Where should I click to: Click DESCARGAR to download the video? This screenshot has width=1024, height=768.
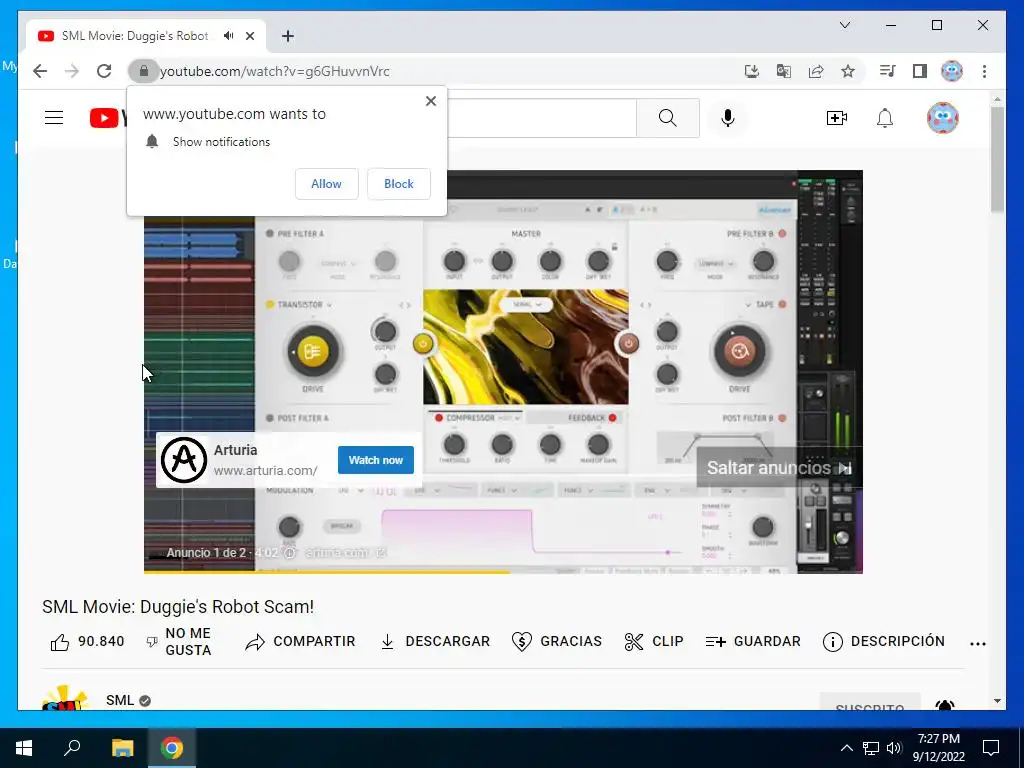point(435,642)
